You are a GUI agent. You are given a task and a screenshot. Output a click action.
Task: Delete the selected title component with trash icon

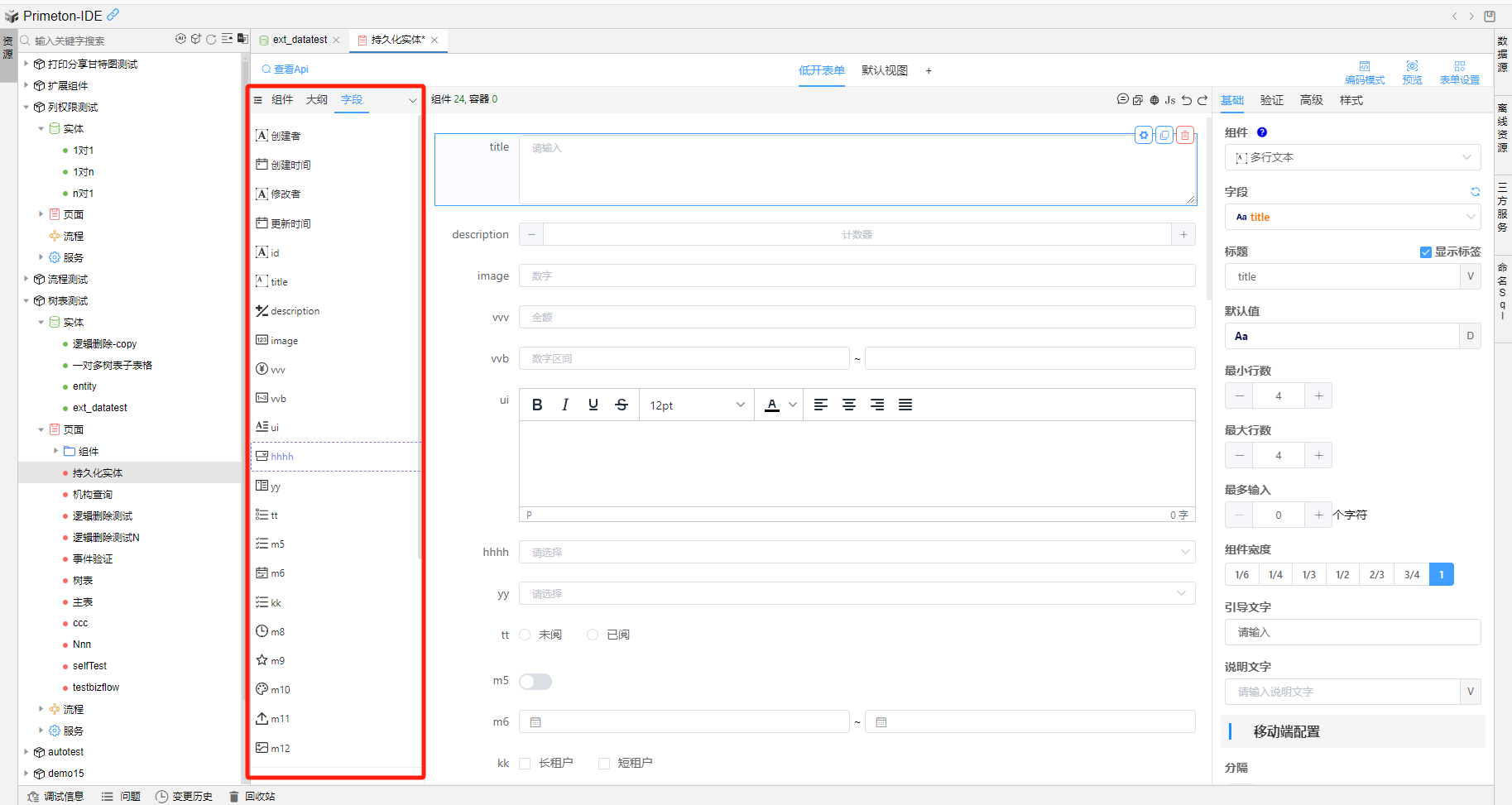(1185, 135)
